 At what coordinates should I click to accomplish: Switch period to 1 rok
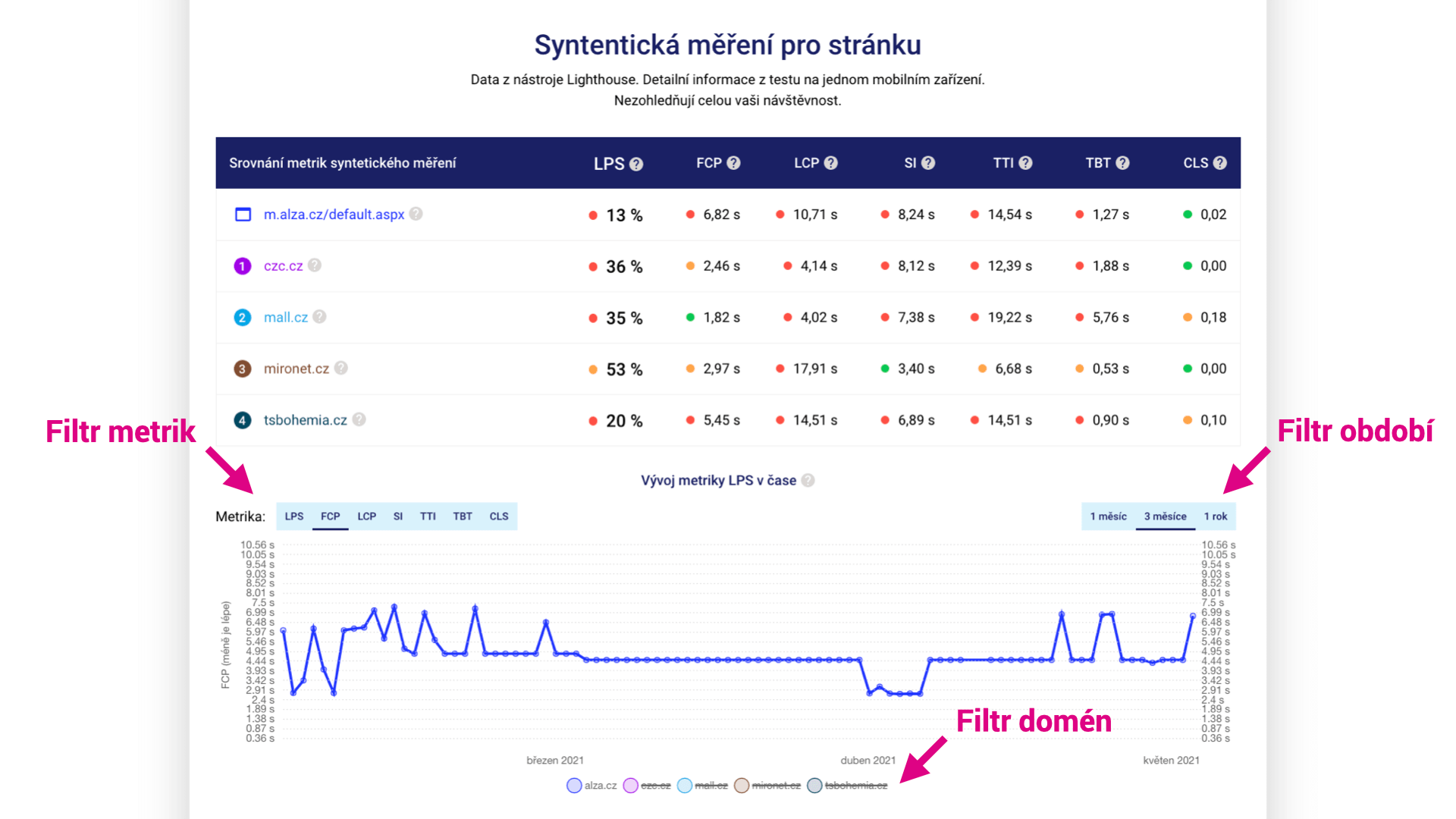pos(1215,516)
